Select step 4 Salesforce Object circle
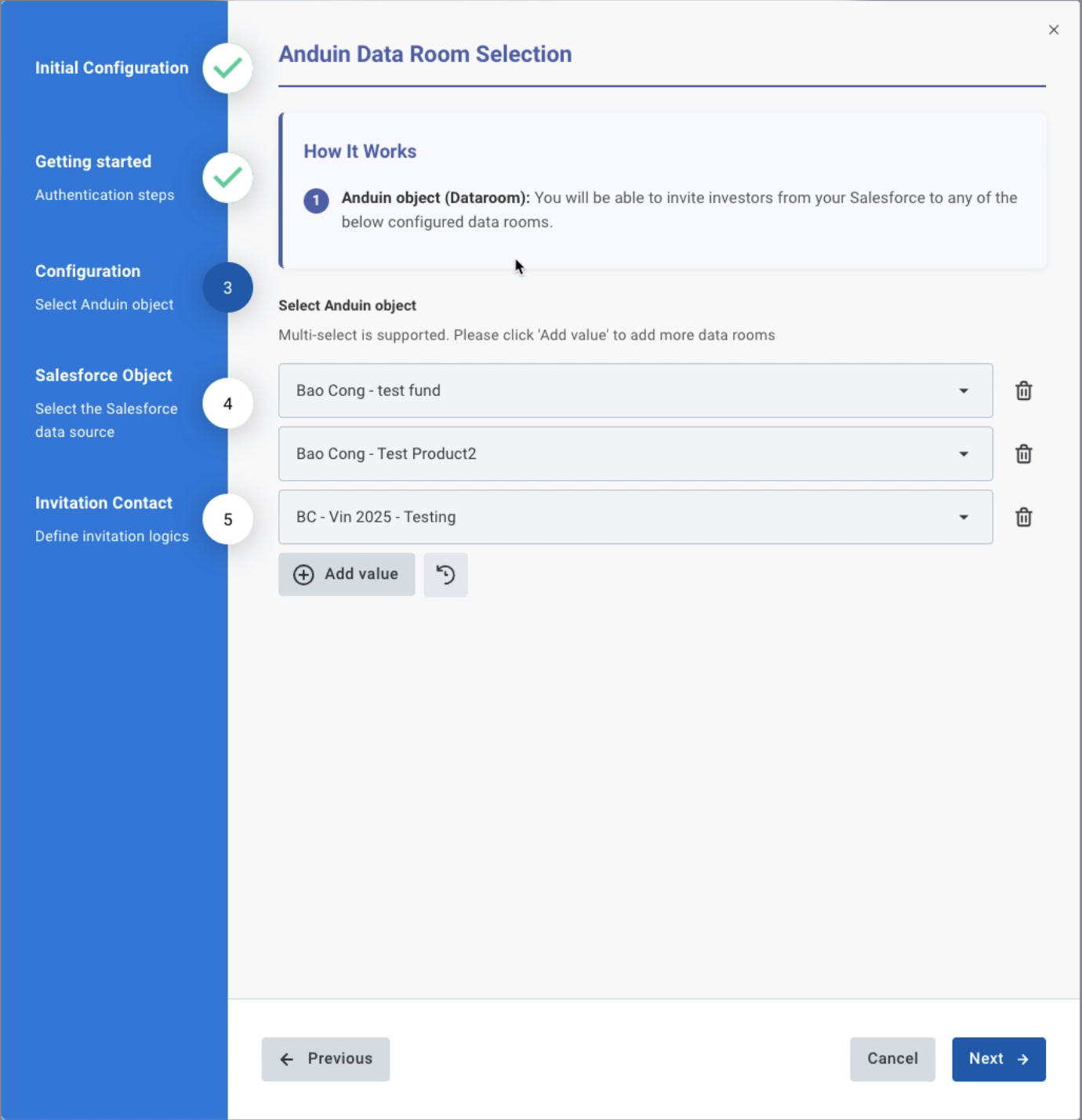This screenshot has height=1120, width=1082. point(227,404)
